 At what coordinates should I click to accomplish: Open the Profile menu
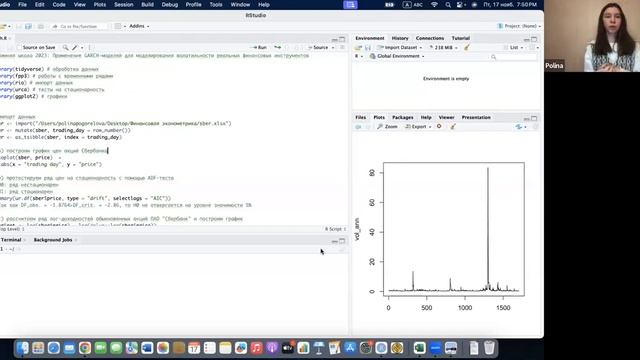(193, 4)
